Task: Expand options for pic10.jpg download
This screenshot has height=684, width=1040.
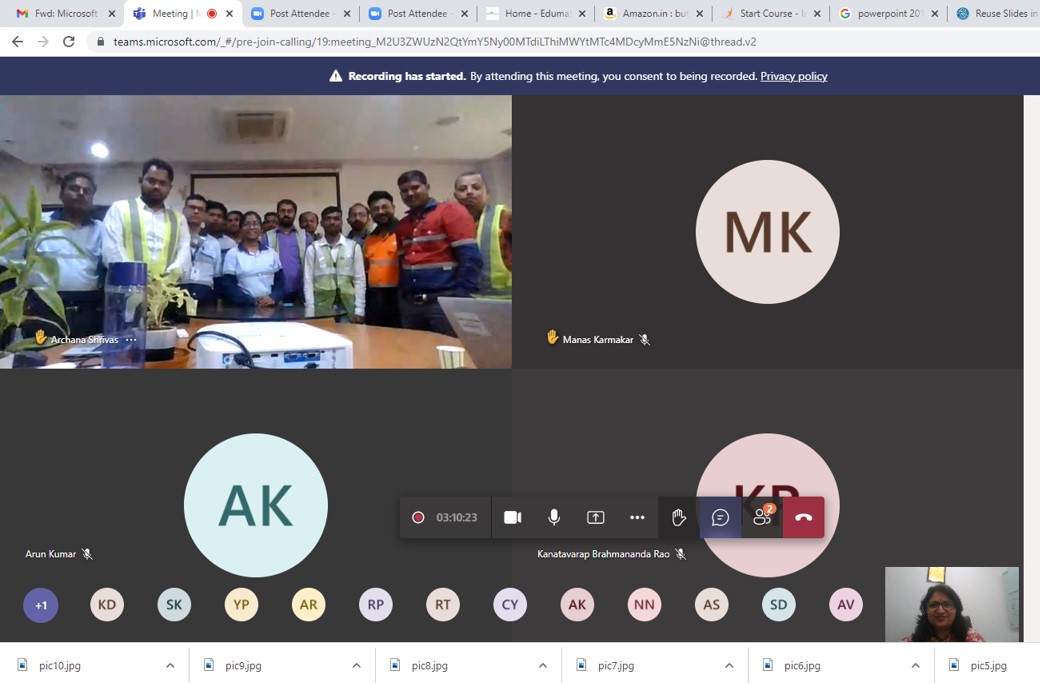Action: pos(170,665)
